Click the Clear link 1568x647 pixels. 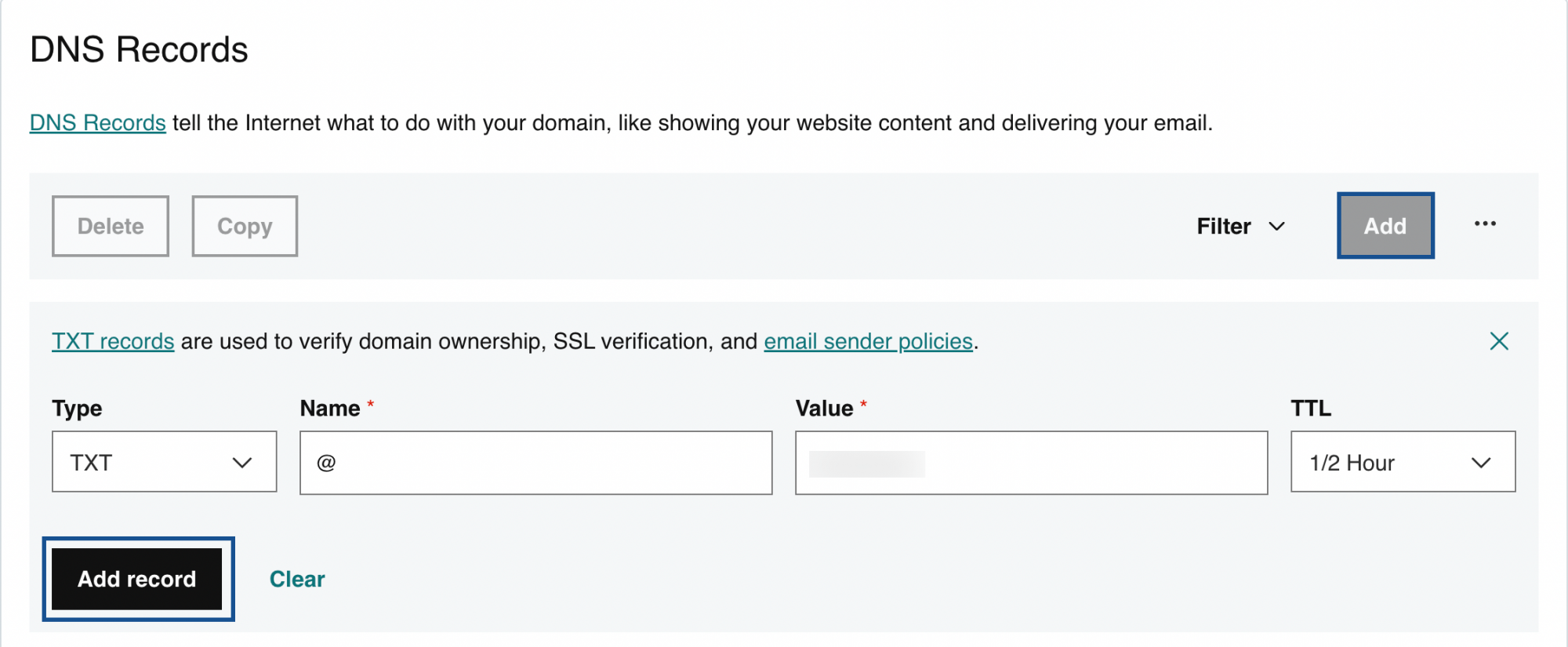pos(296,579)
